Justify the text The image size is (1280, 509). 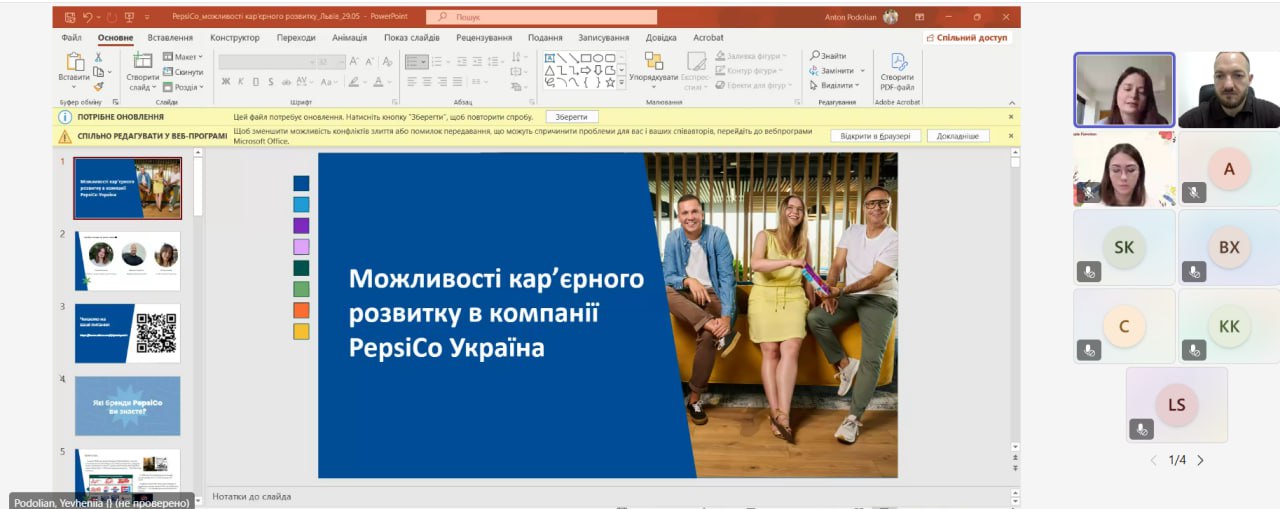(x=457, y=82)
